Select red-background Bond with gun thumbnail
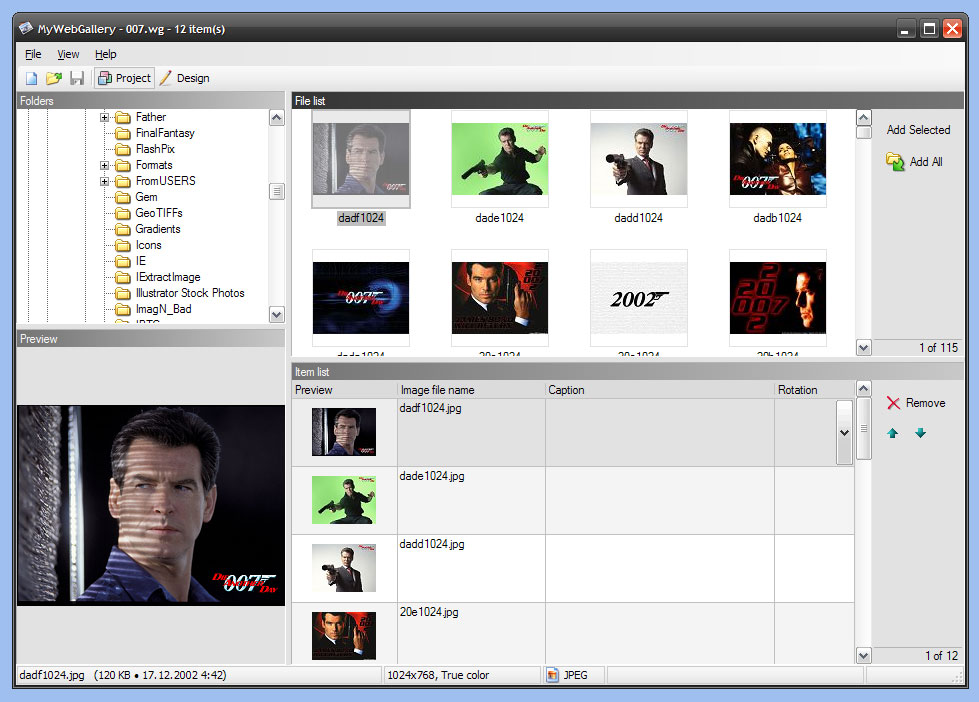Screen dimensions: 979x702 tap(499, 298)
